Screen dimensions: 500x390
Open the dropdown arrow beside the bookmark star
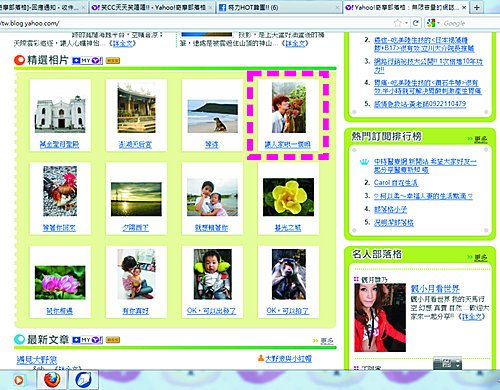406,23
